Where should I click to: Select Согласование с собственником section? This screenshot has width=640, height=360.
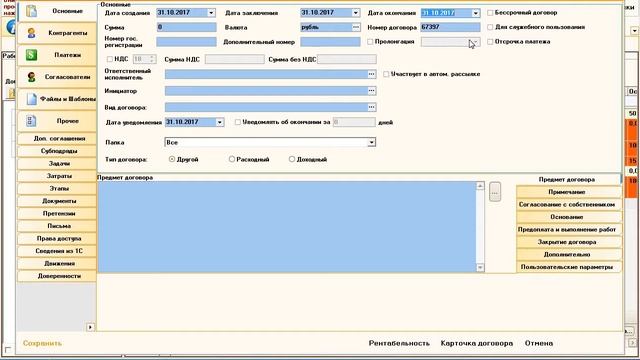point(569,204)
